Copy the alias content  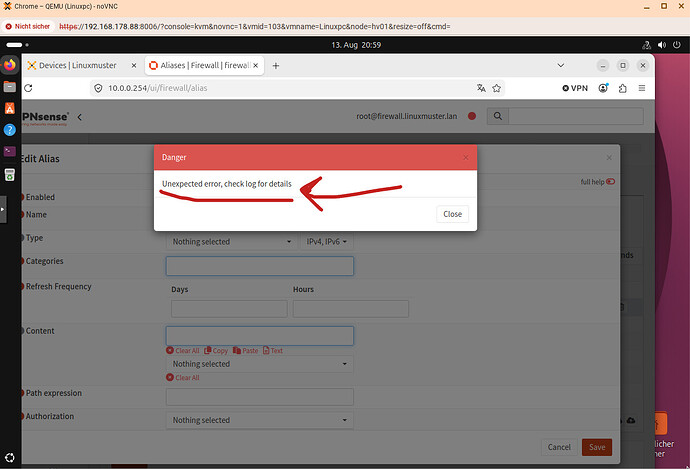[x=216, y=351]
